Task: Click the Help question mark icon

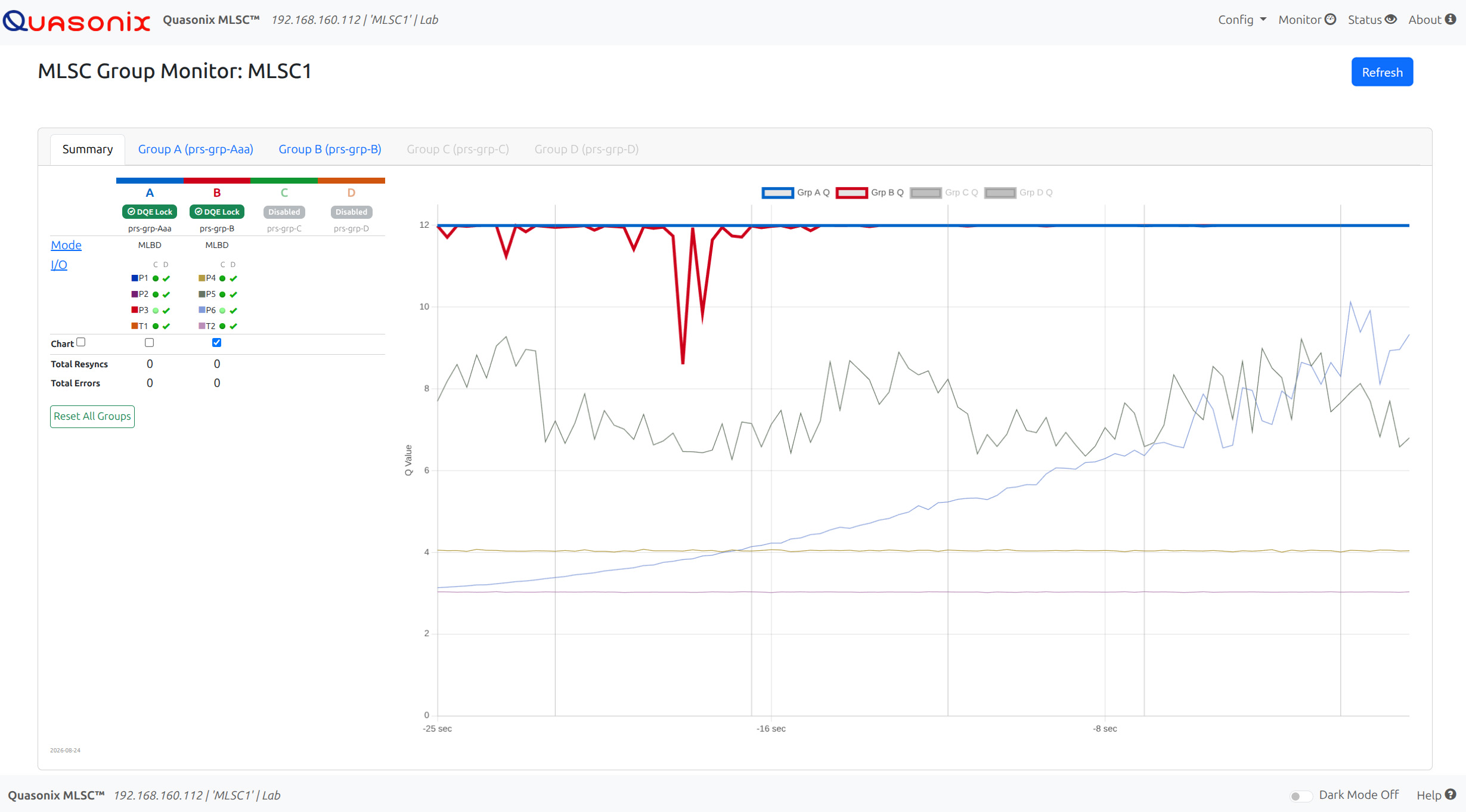Action: (1450, 795)
